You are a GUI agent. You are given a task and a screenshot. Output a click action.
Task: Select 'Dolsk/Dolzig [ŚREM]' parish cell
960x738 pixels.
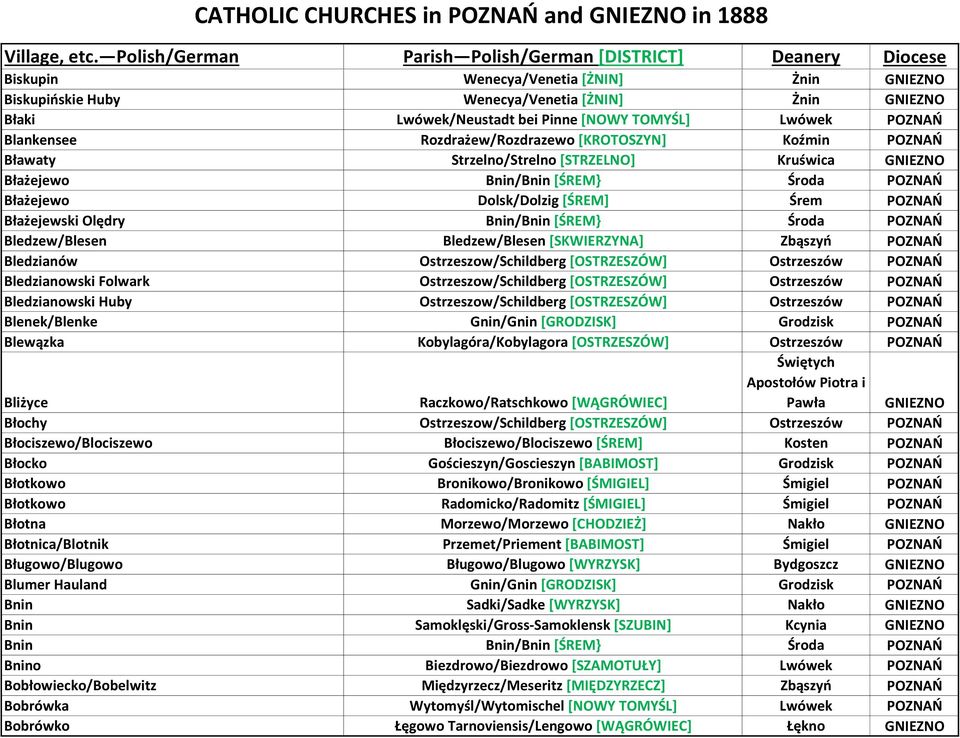tap(542, 200)
